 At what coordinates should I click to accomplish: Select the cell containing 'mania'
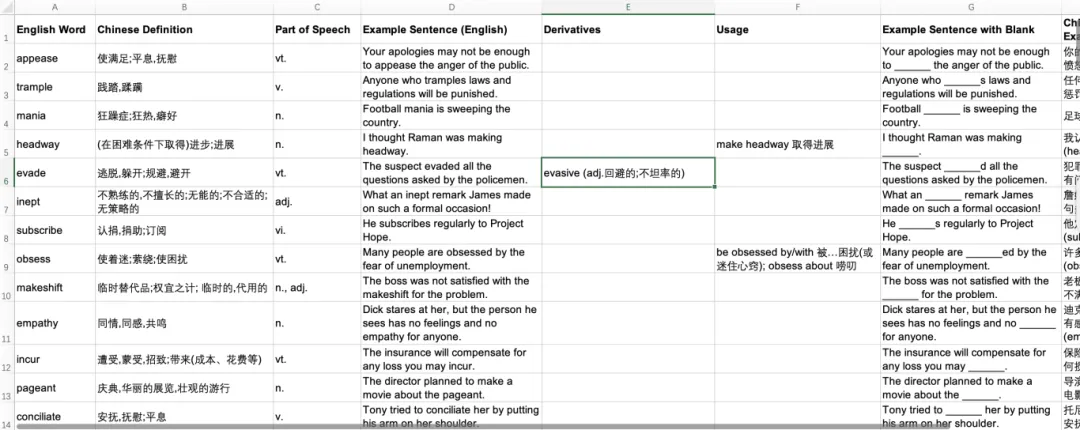[54, 116]
